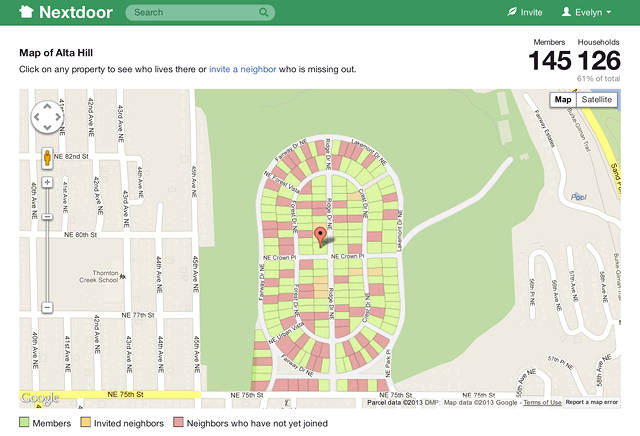Click the 'Map of Alta Hill' heading

[56, 53]
